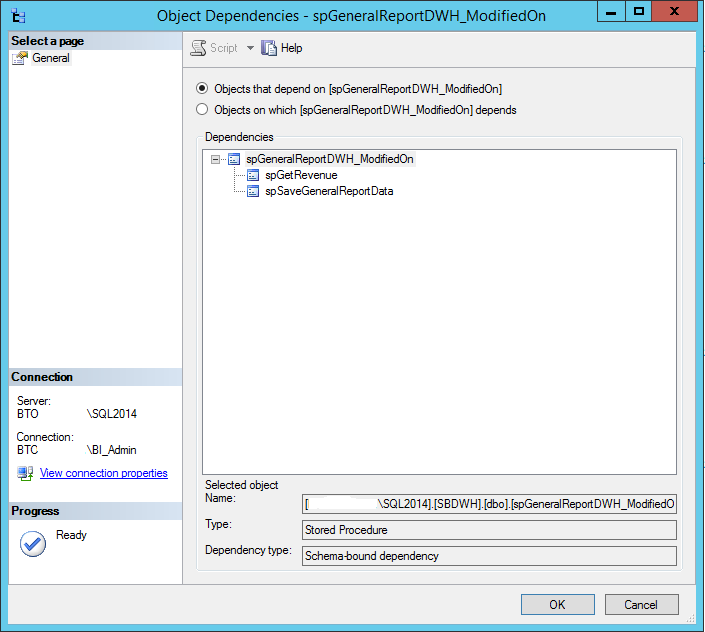Viewport: 705px width, 632px height.
Task: Open the Script dropdown arrow
Action: [x=250, y=48]
